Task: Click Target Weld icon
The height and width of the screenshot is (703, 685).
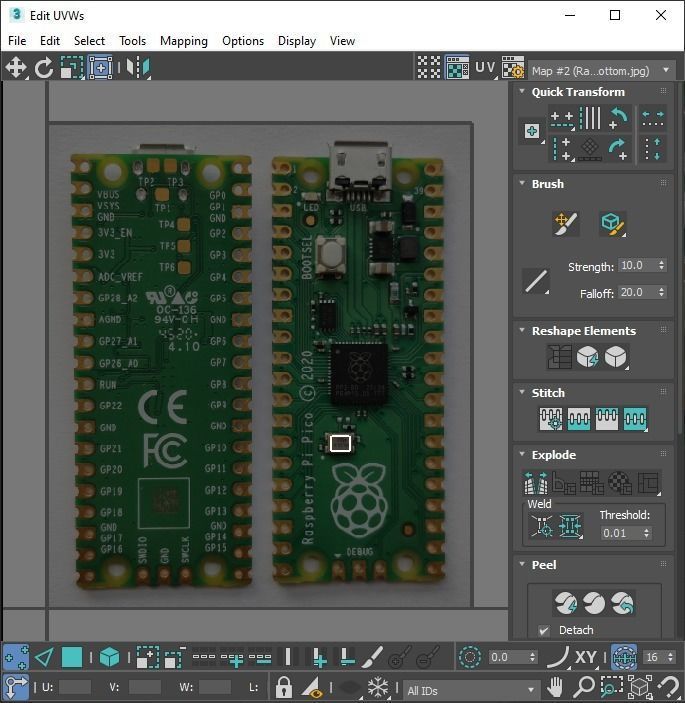Action: click(542, 526)
